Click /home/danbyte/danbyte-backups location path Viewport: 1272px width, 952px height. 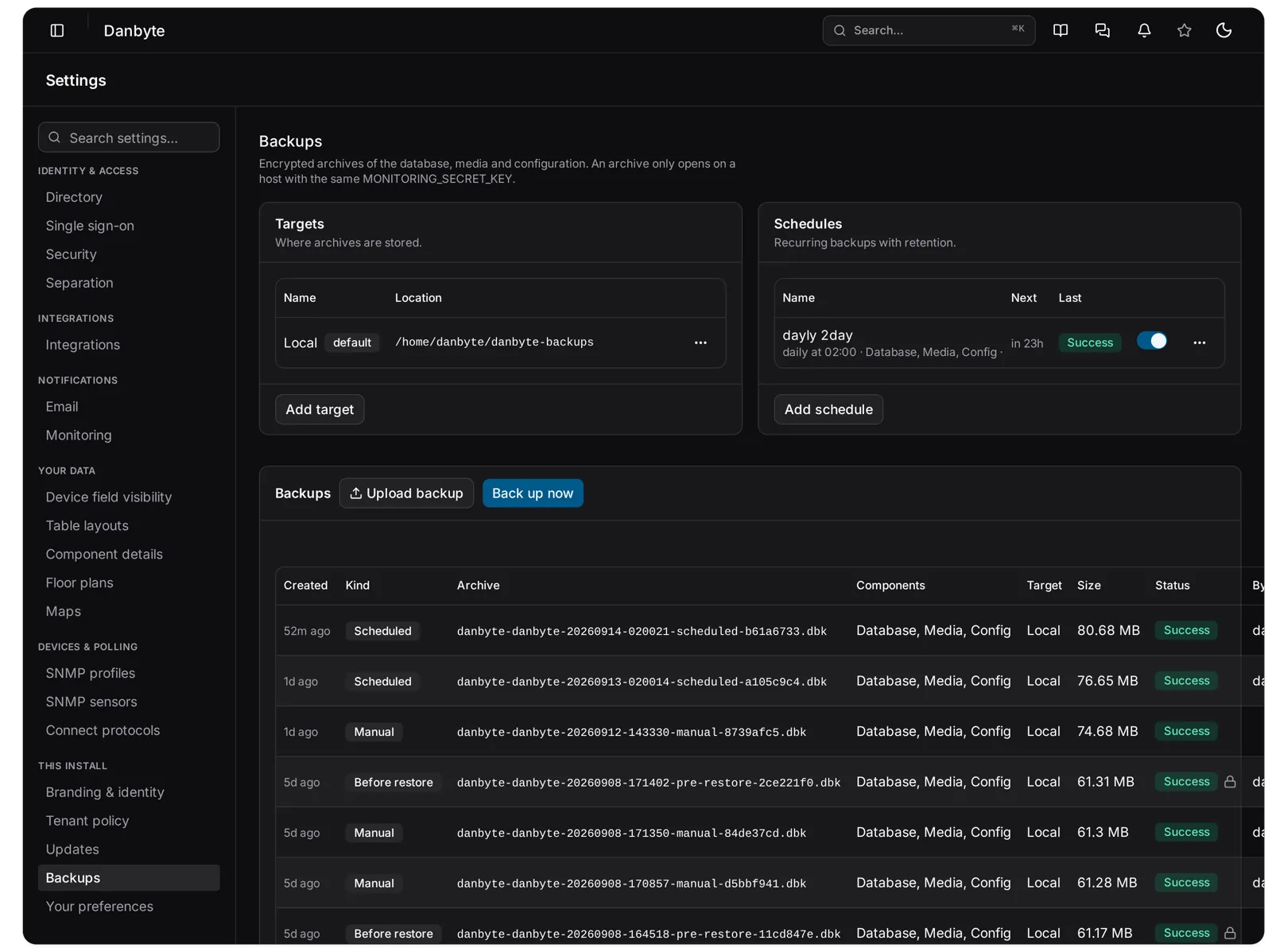(x=494, y=342)
